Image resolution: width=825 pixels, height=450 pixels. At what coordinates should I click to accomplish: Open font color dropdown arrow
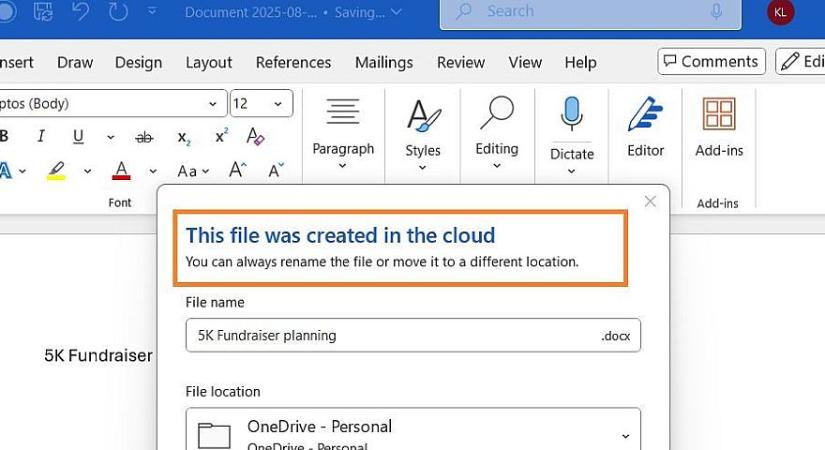point(153,171)
